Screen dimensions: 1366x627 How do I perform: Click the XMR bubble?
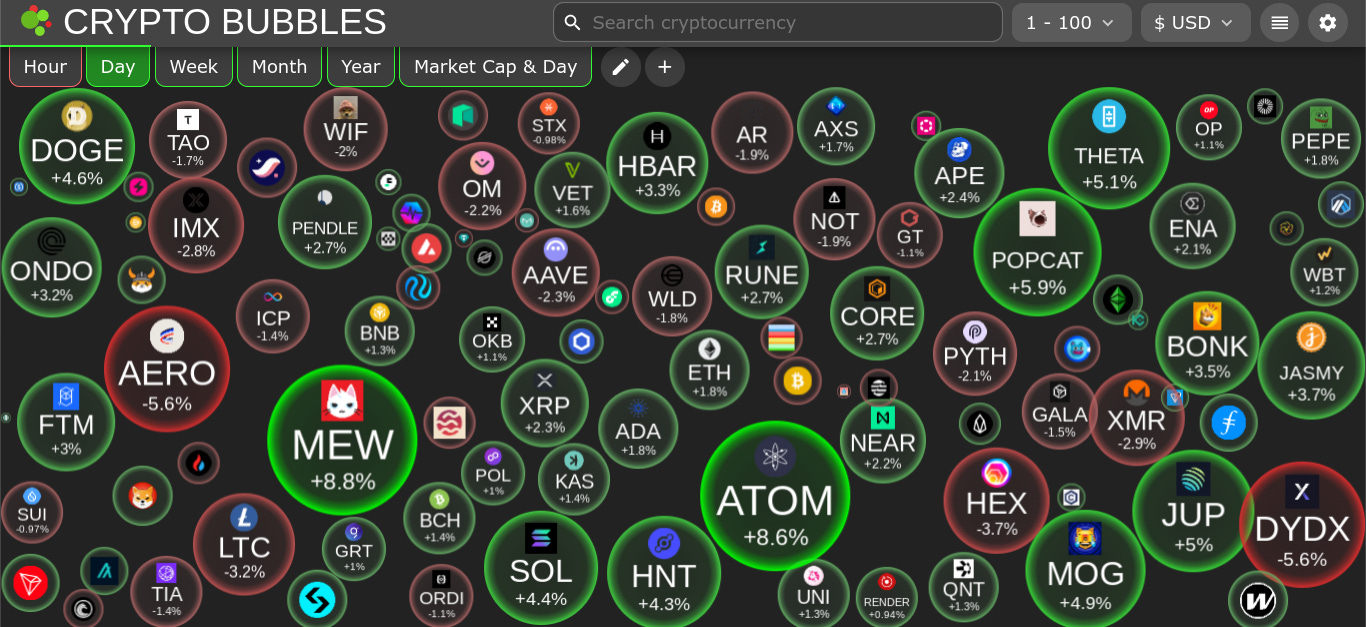point(1137,418)
